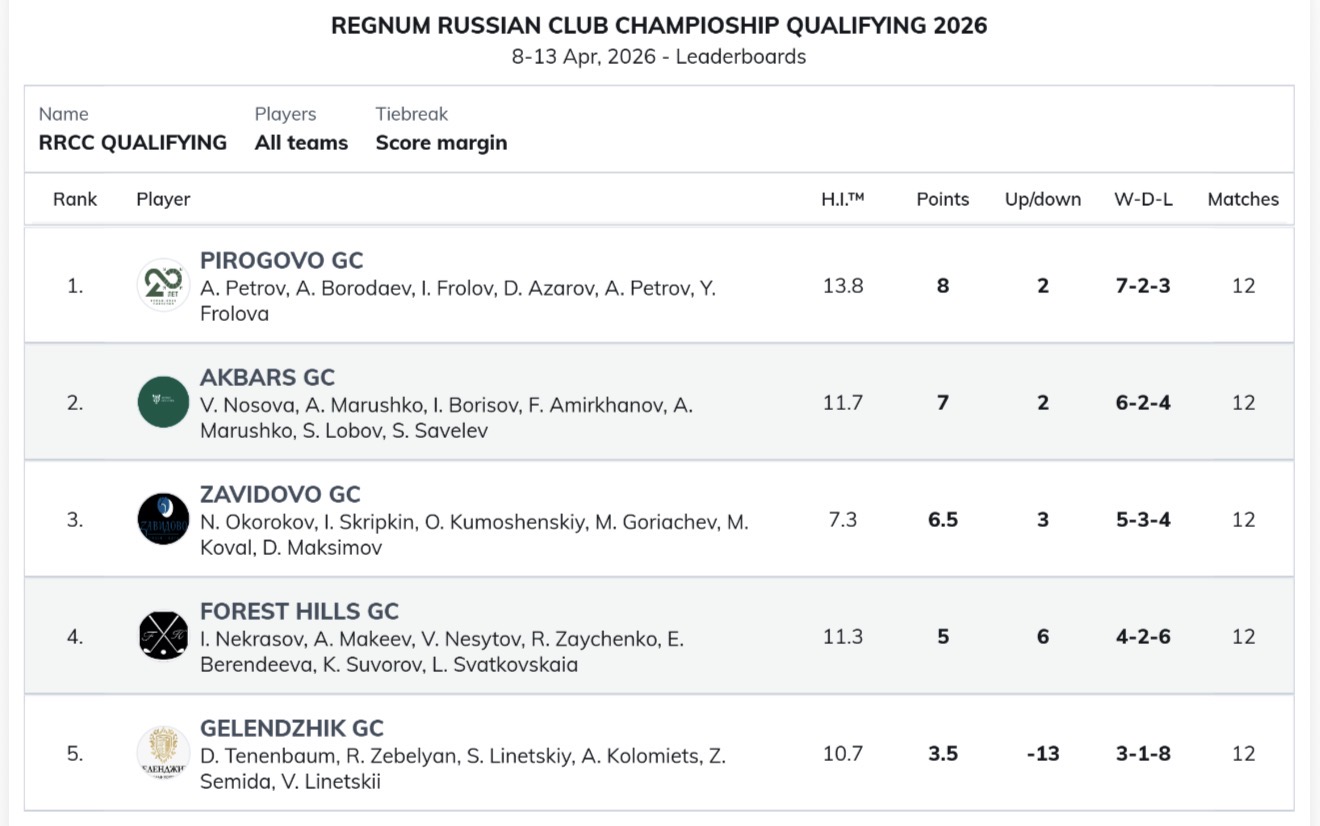Screen dimensions: 1320x826
Task: Click the Forest Hills GC logo
Action: (x=163, y=636)
